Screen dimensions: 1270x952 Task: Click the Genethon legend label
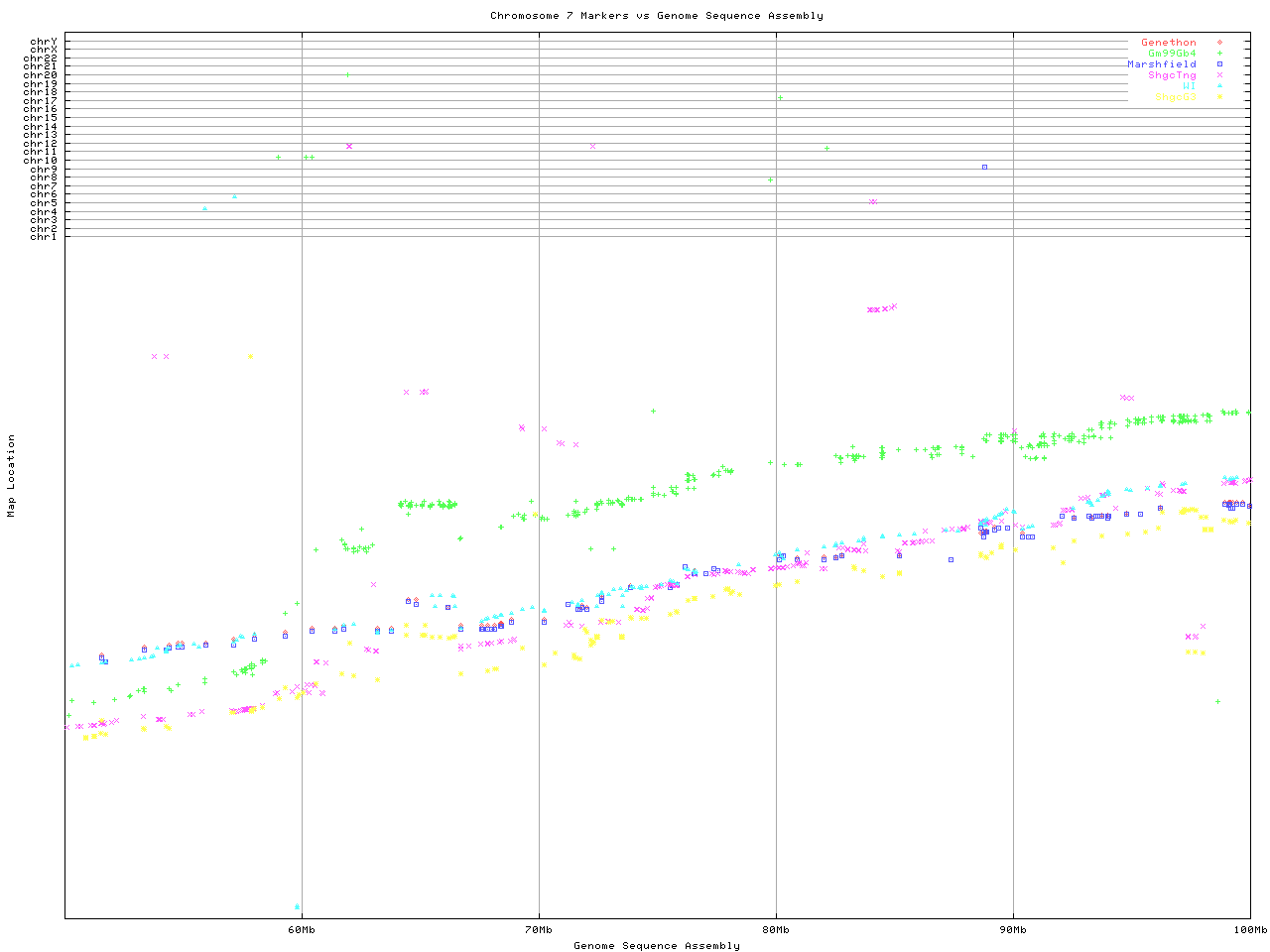point(1168,43)
